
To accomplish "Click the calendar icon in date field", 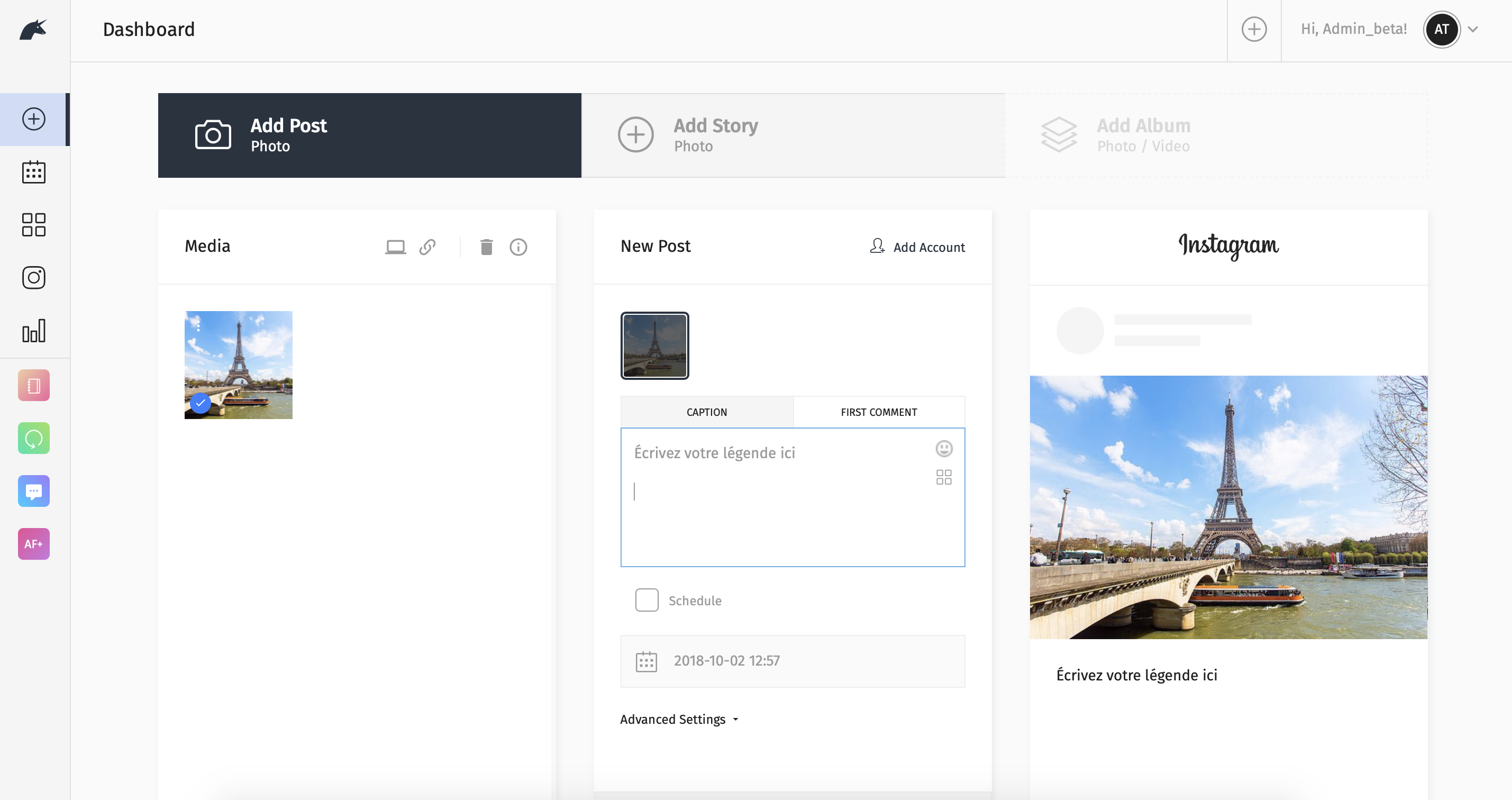I will click(x=646, y=661).
